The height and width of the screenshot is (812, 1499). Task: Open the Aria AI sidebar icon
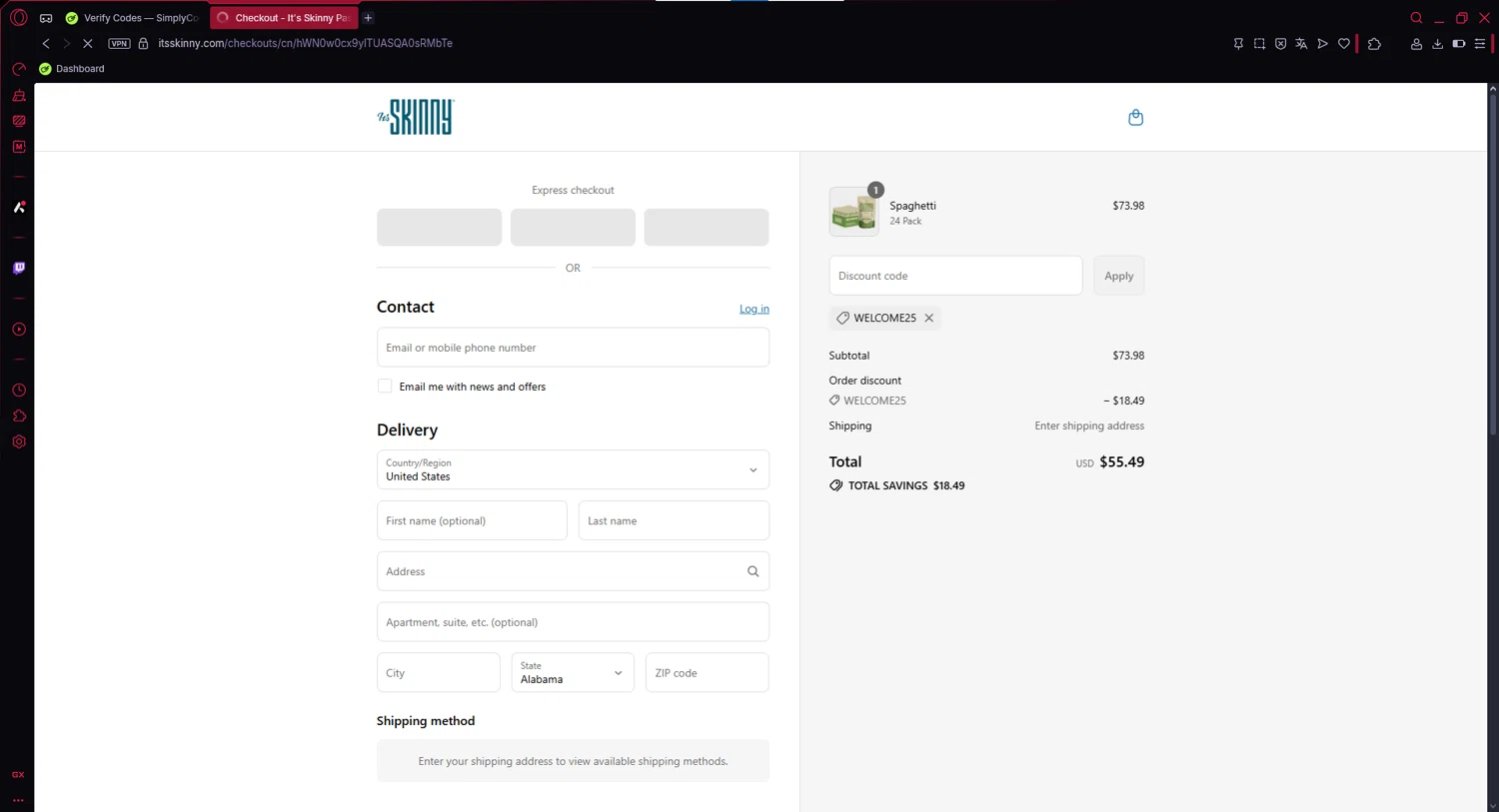(x=18, y=207)
